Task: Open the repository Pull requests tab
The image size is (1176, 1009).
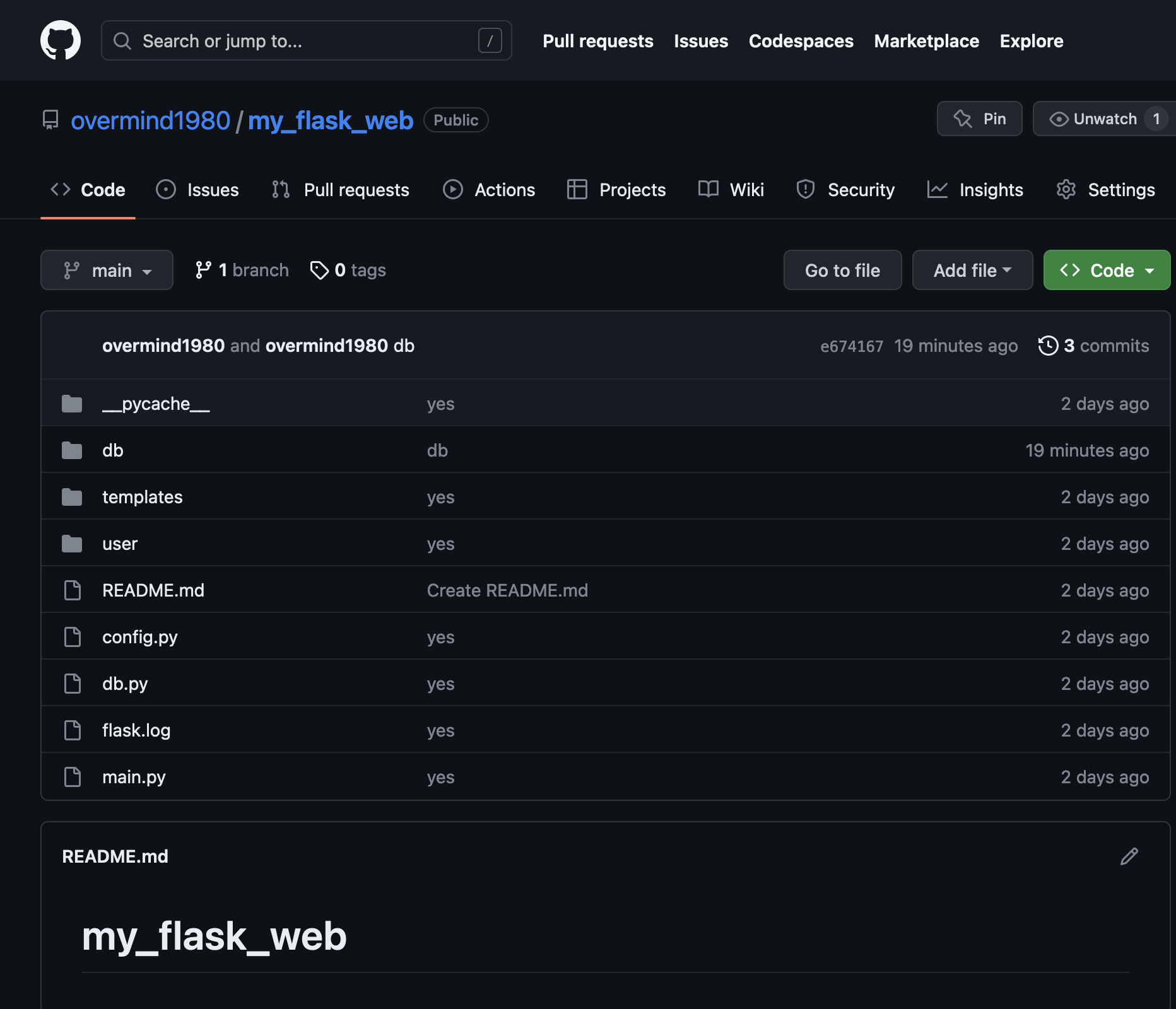Action: (x=341, y=190)
